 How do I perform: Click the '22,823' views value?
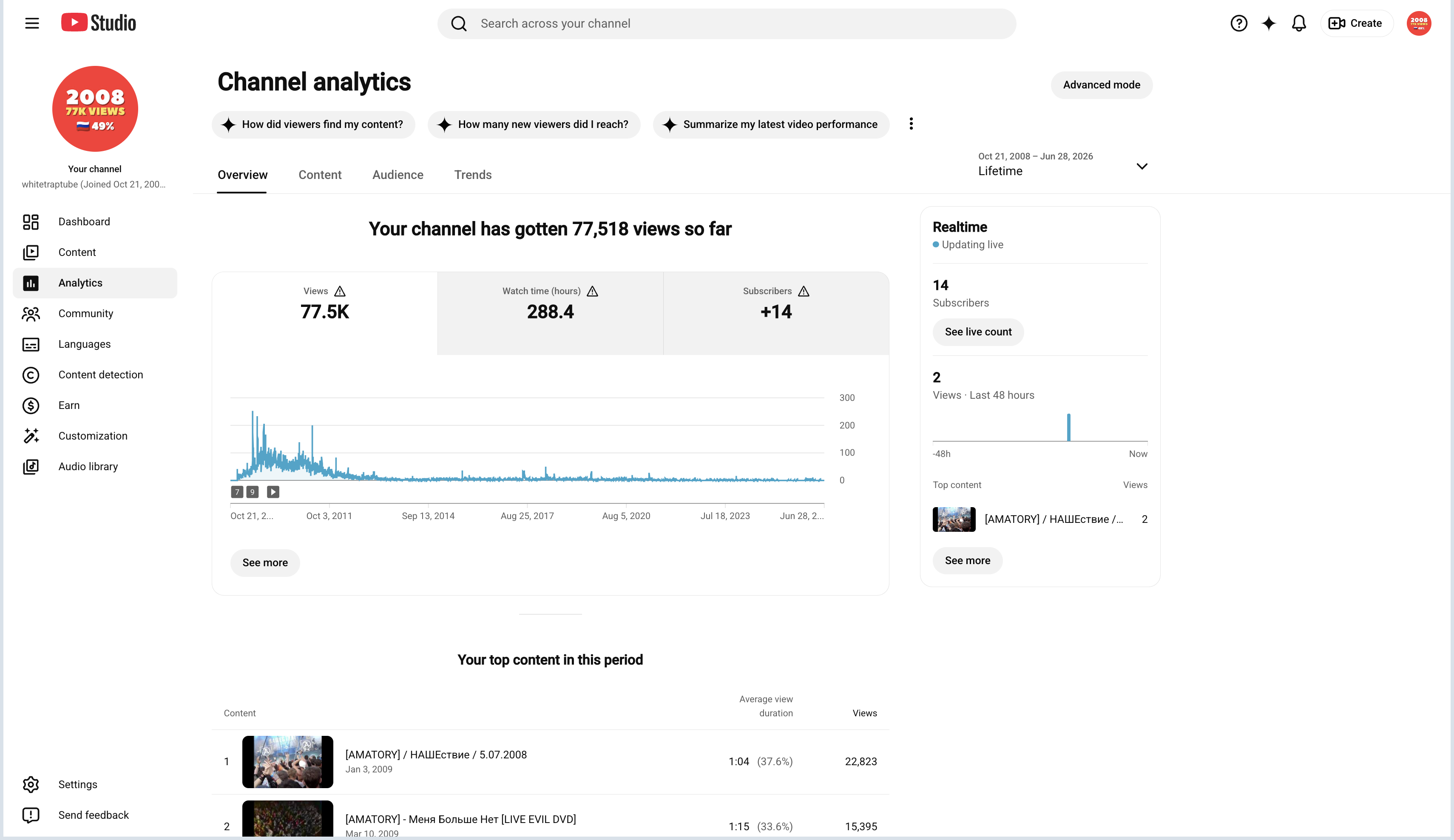pyautogui.click(x=861, y=761)
